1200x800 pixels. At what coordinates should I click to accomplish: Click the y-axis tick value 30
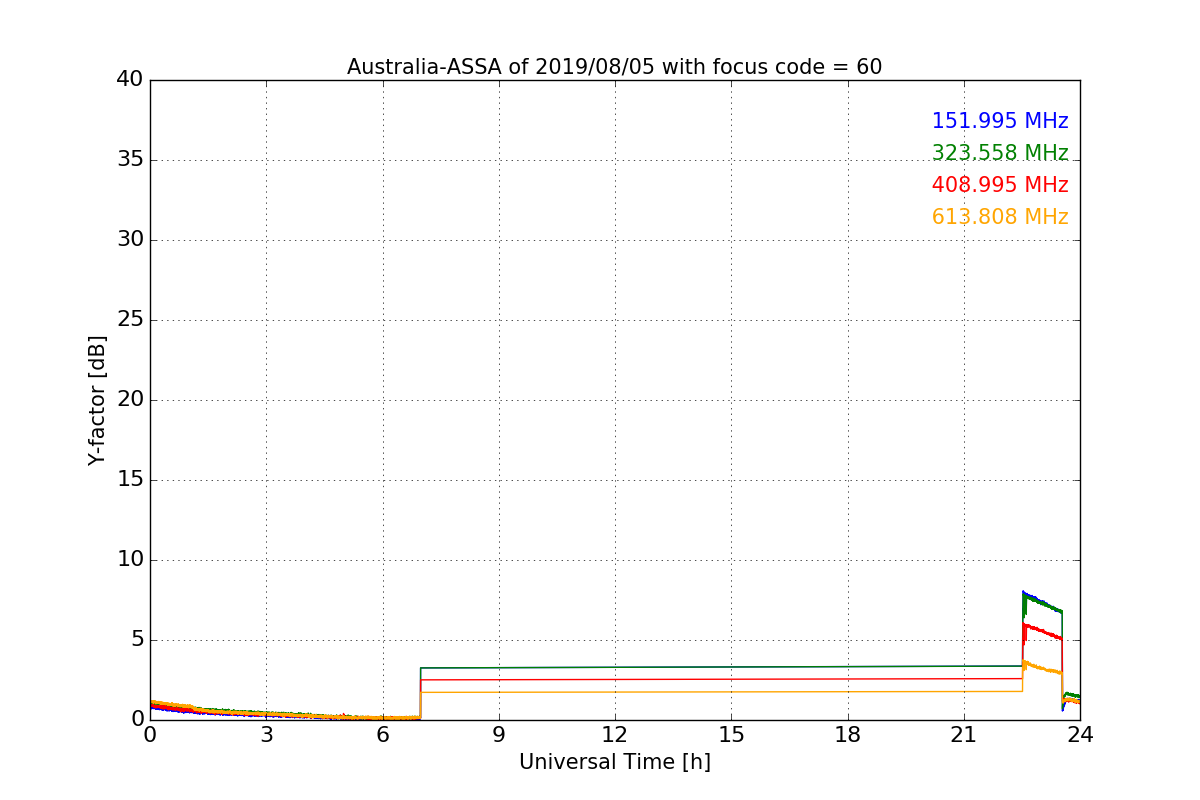[130, 240]
